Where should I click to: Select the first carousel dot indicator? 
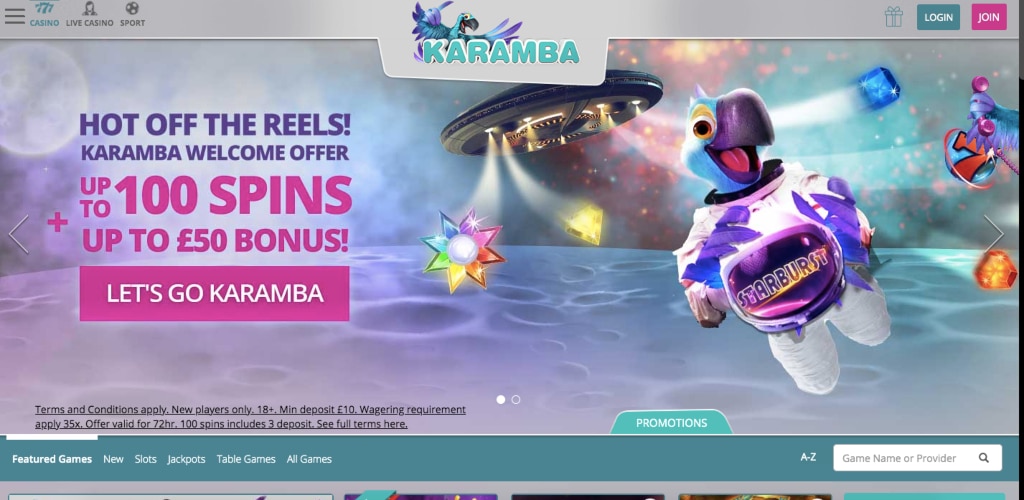(501, 399)
